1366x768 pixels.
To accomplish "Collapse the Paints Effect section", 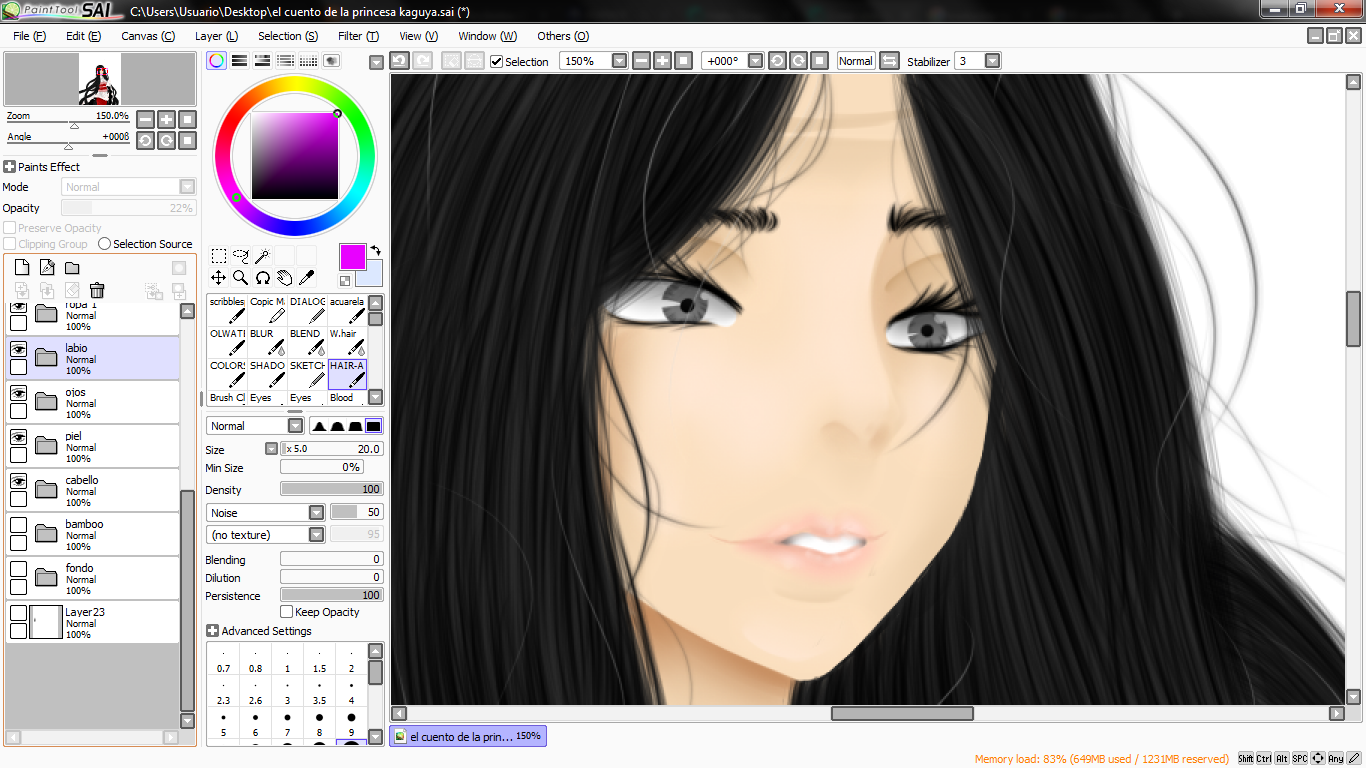I will coord(9,167).
